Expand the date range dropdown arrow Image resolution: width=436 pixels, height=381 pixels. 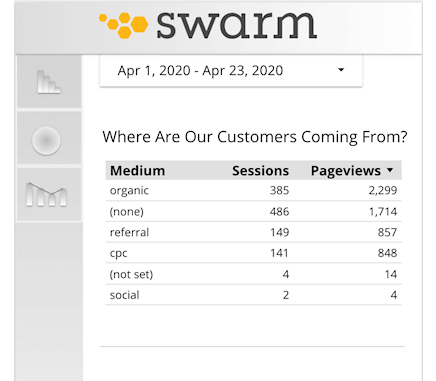pos(341,70)
